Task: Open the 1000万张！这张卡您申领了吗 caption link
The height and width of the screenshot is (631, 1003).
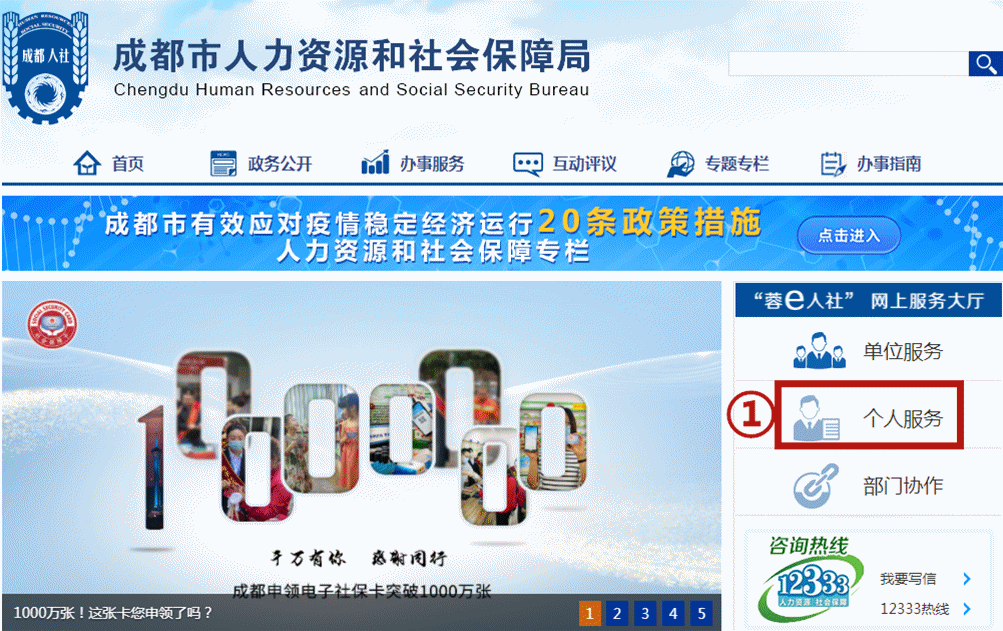Action: pyautogui.click(x=113, y=612)
